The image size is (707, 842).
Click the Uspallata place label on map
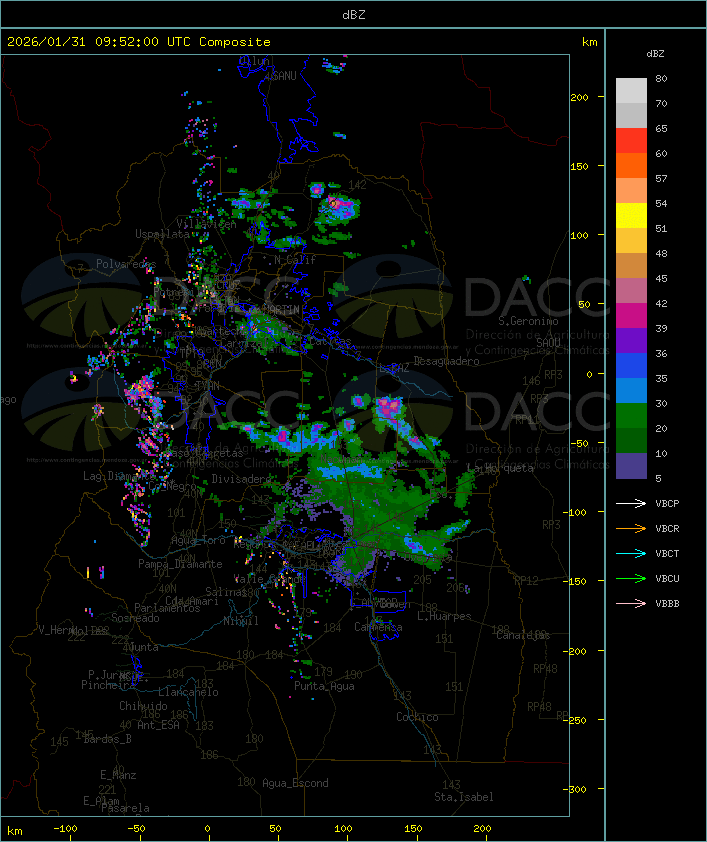pos(162,234)
